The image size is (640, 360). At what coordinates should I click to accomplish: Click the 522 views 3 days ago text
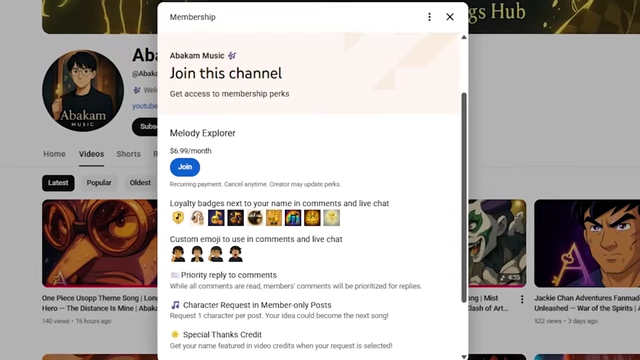tap(566, 321)
